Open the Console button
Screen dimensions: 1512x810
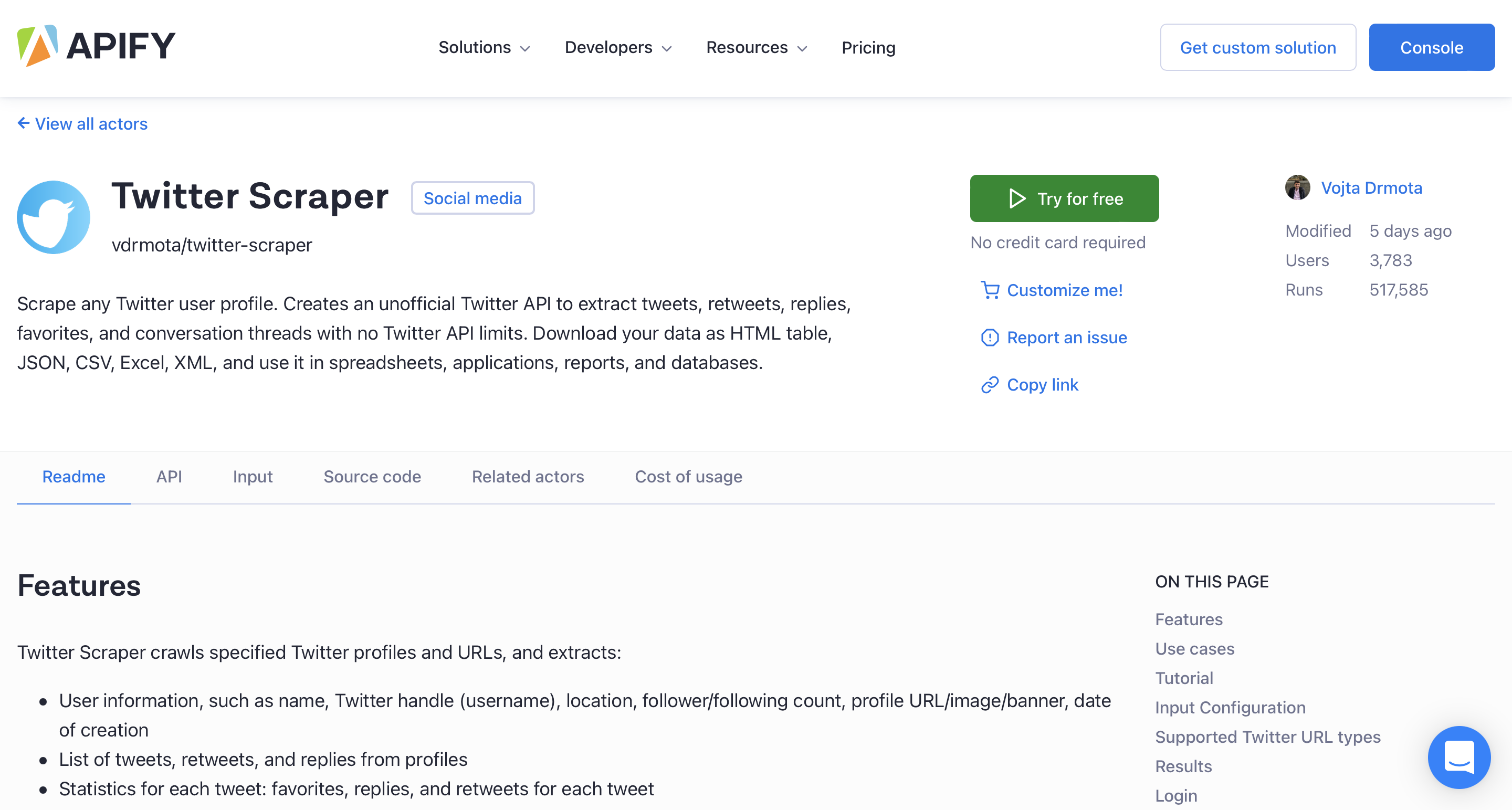[1432, 48]
